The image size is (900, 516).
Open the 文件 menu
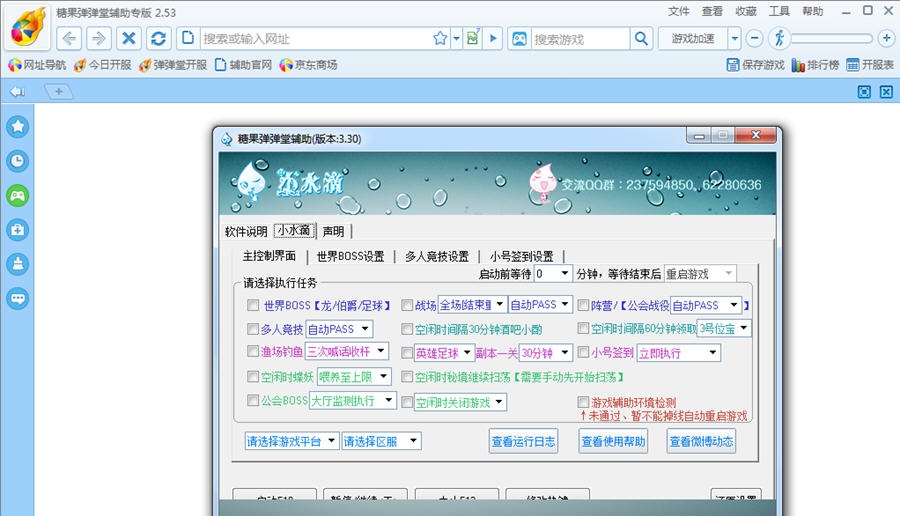(678, 11)
